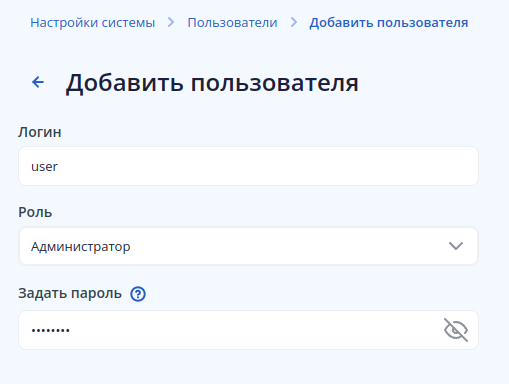Open the password help question-mark icon
This screenshot has height=384, width=509.
(x=138, y=294)
